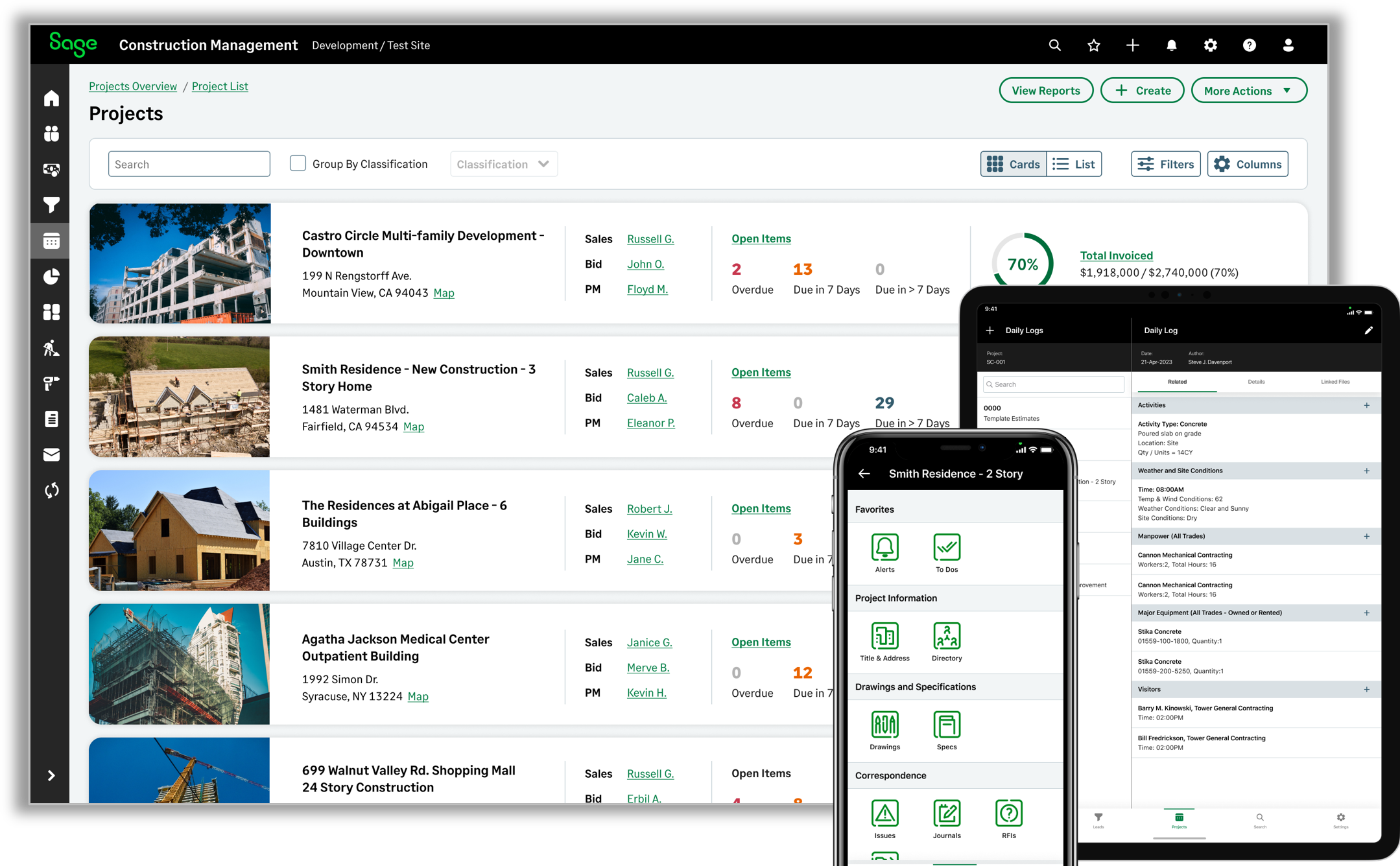Select the Related tab on tablet
1400x866 pixels.
pyautogui.click(x=1177, y=382)
